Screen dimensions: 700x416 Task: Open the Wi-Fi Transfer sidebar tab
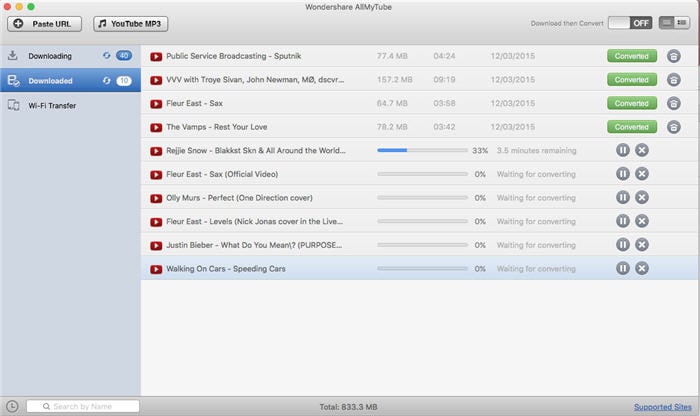pos(71,105)
